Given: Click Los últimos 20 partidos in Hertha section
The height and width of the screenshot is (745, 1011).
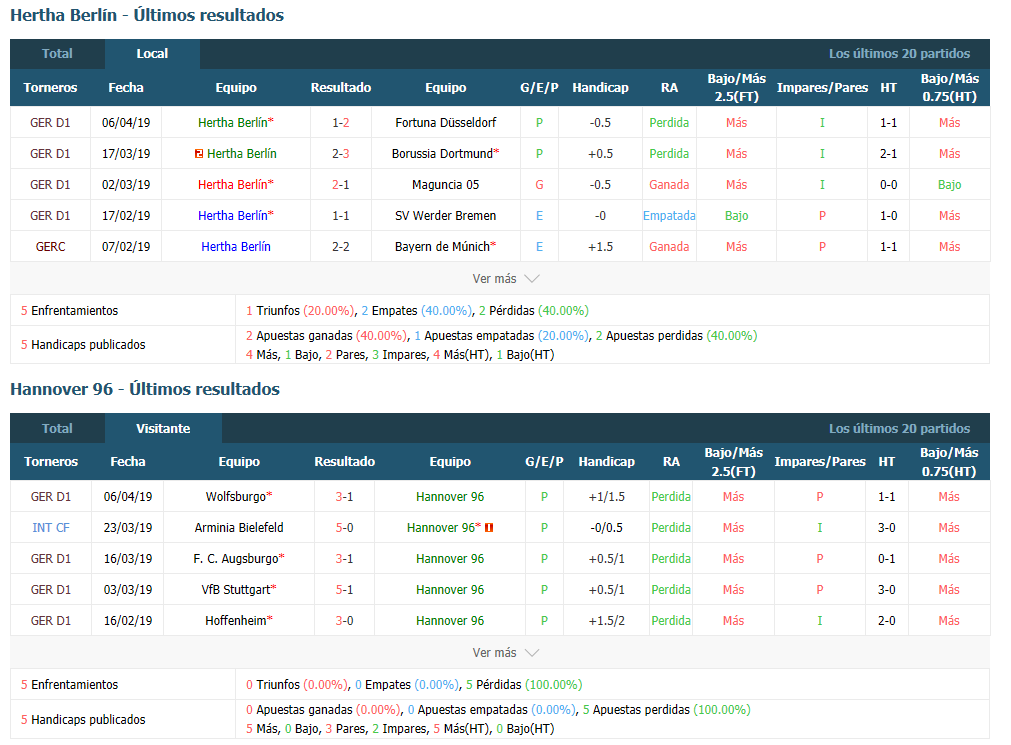Looking at the screenshot, I should tap(899, 54).
